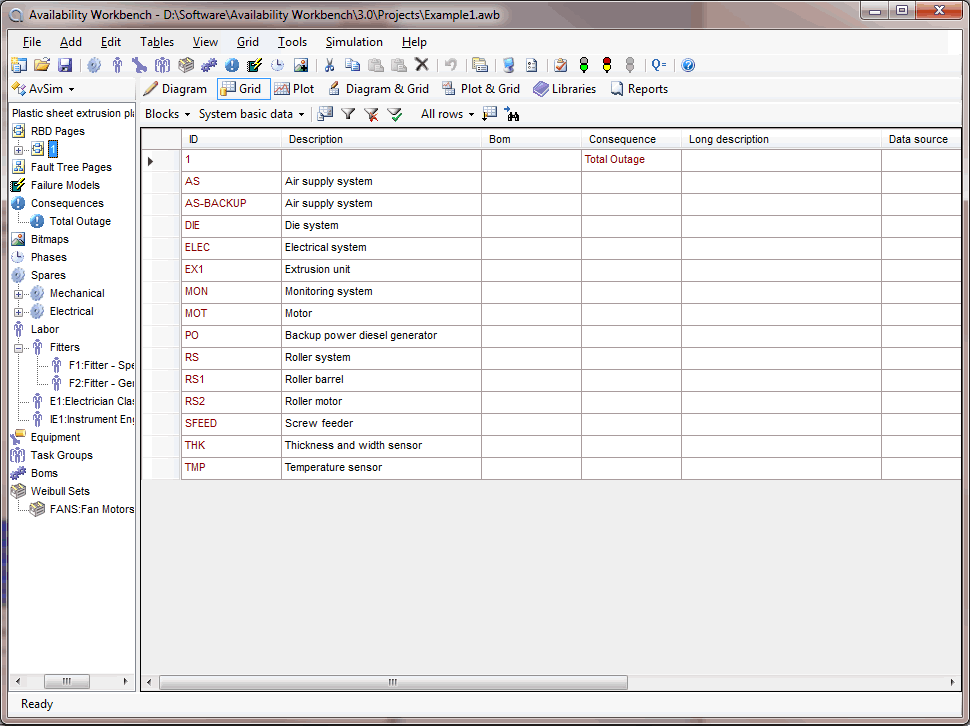Click the Open project folder icon
The image size is (970, 726).
pos(42,65)
